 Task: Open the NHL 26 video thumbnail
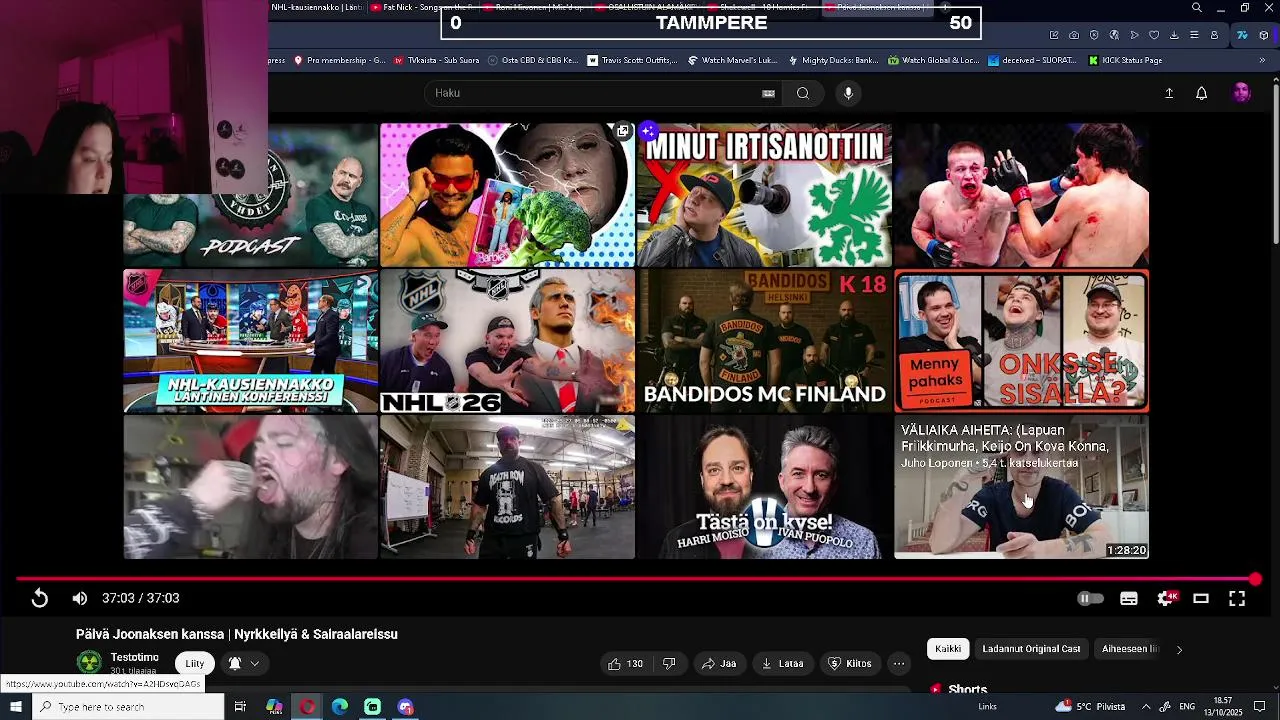507,341
